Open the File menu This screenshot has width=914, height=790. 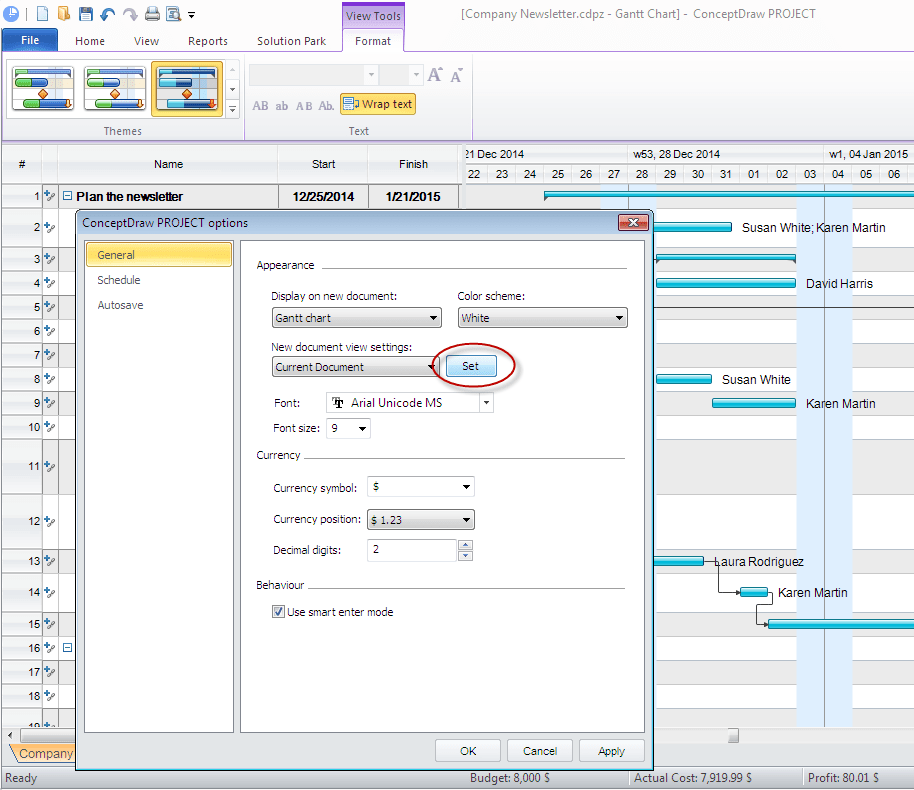(30, 40)
